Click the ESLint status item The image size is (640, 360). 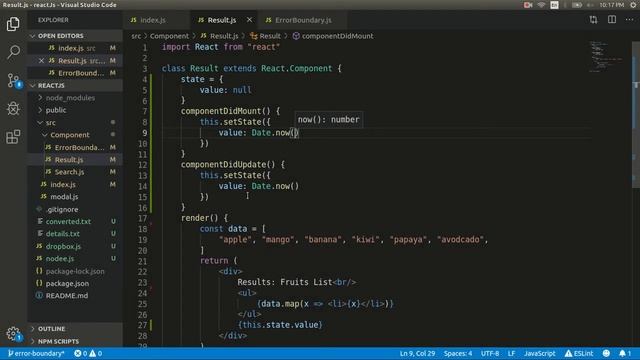579,353
